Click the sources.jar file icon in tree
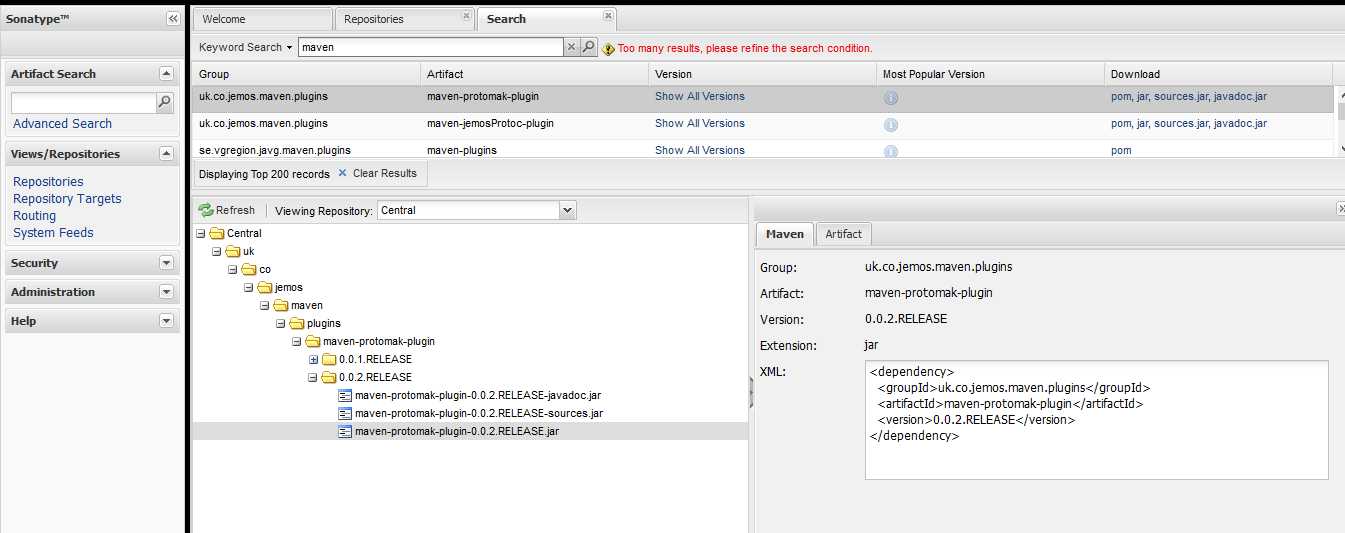The width and height of the screenshot is (1345, 533). [x=345, y=413]
